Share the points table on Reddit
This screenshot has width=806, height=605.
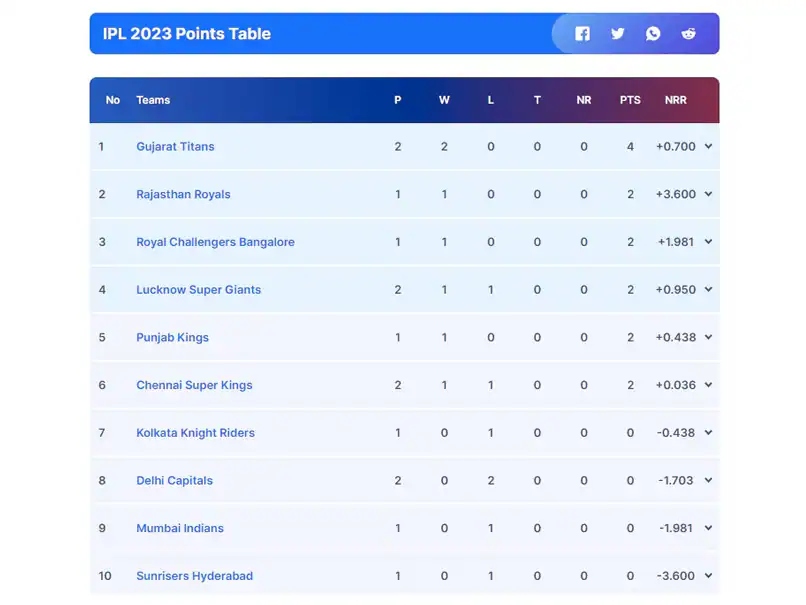(688, 34)
